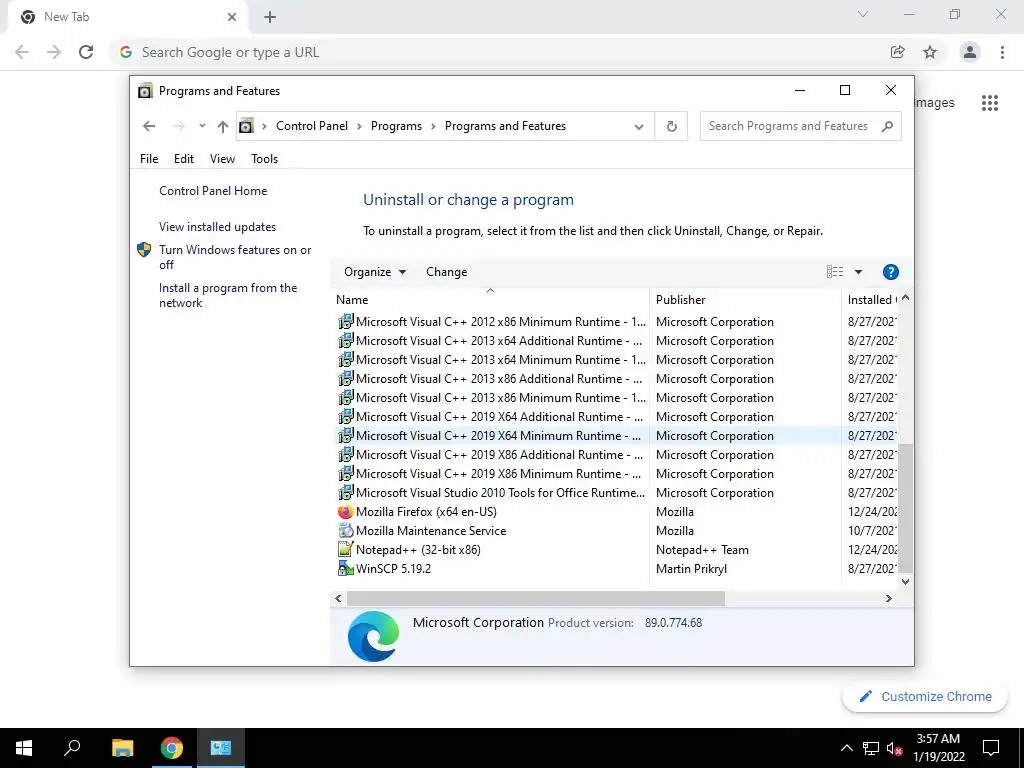Open a new Chrome tab with plus icon

270,17
